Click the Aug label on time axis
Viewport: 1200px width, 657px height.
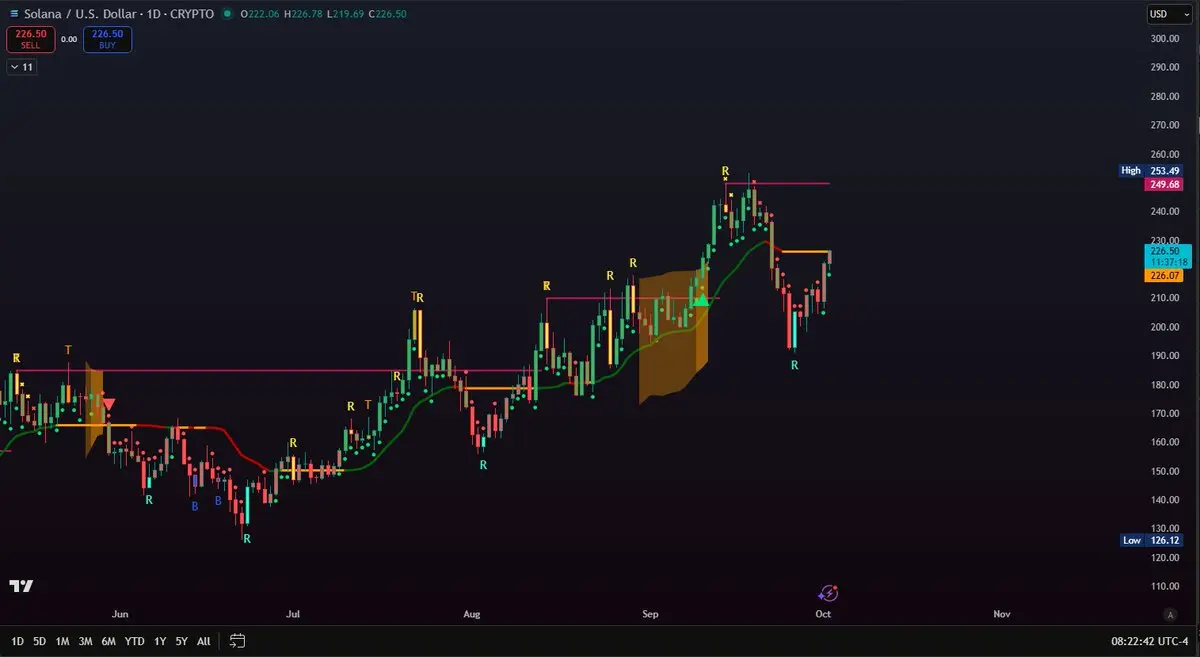pos(472,612)
